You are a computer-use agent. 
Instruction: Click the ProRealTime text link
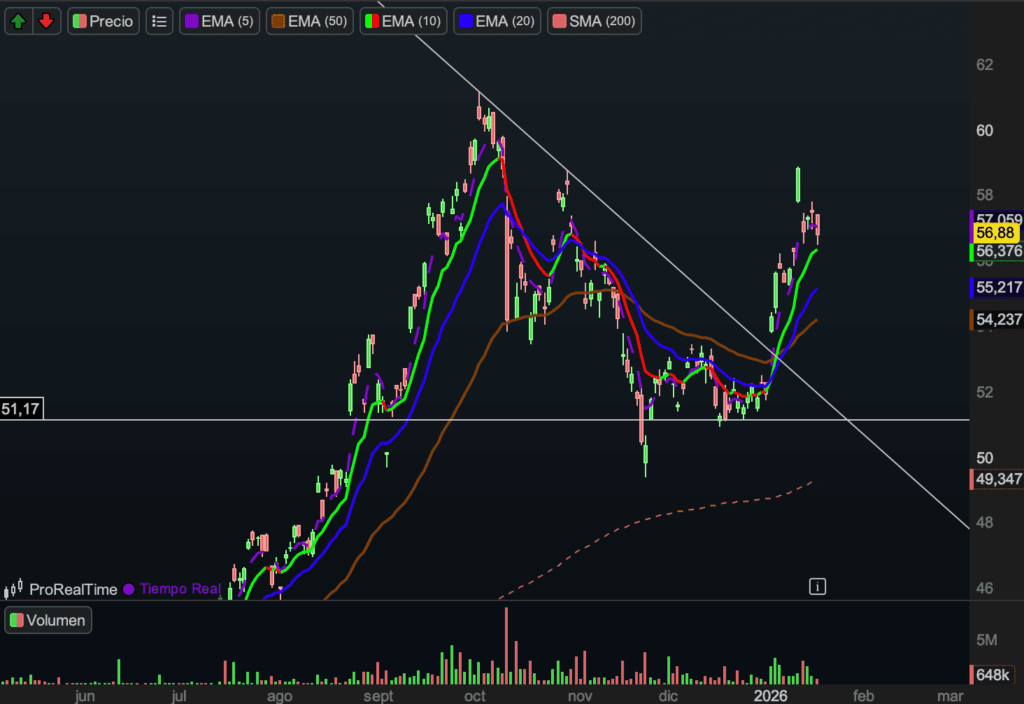(x=72, y=590)
